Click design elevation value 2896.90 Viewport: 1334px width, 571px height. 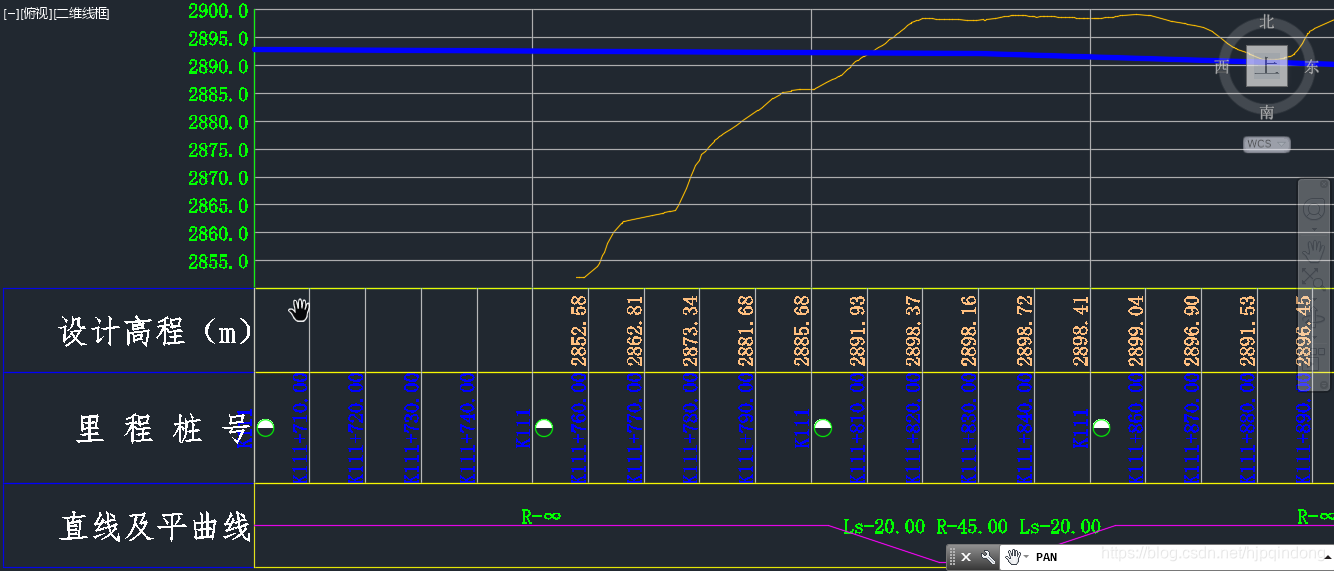pos(1191,331)
